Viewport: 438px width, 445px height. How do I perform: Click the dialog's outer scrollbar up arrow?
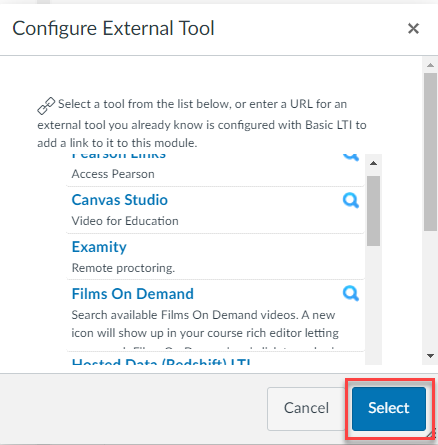point(430,65)
